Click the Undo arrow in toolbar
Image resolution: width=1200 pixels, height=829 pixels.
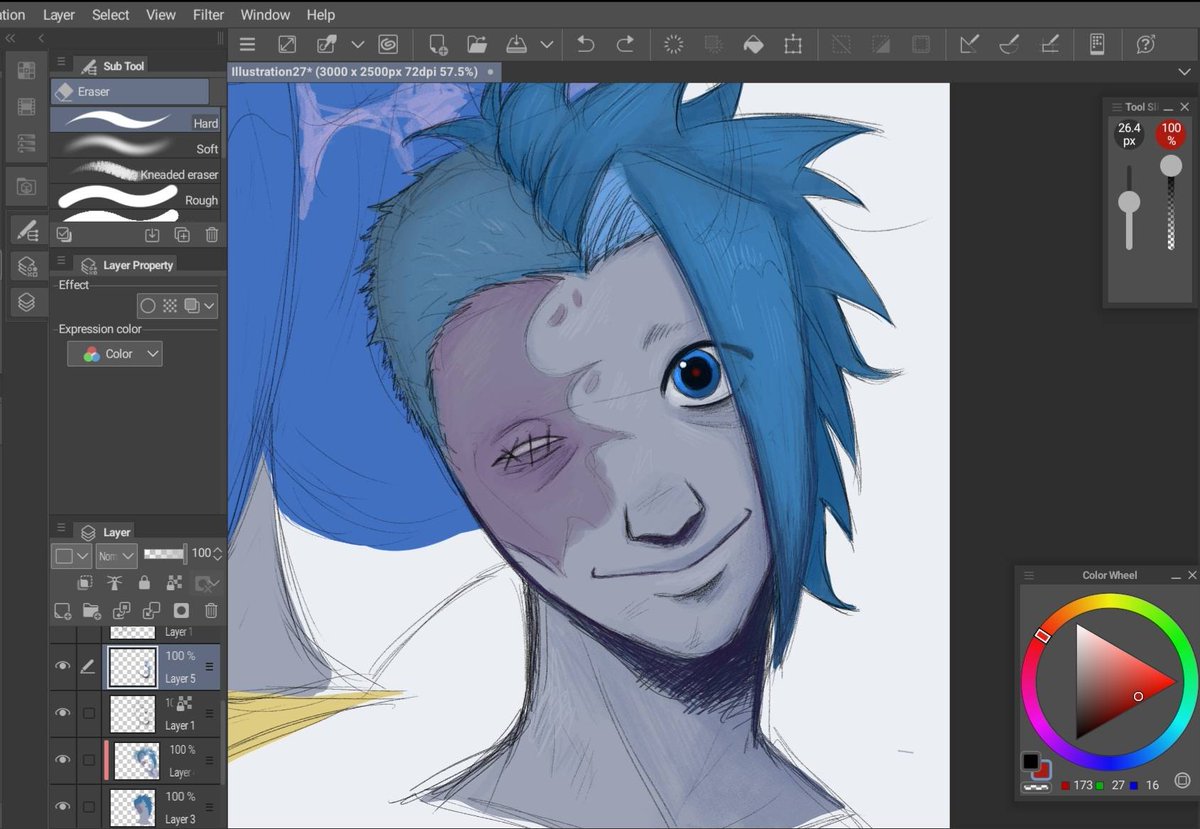(x=586, y=44)
